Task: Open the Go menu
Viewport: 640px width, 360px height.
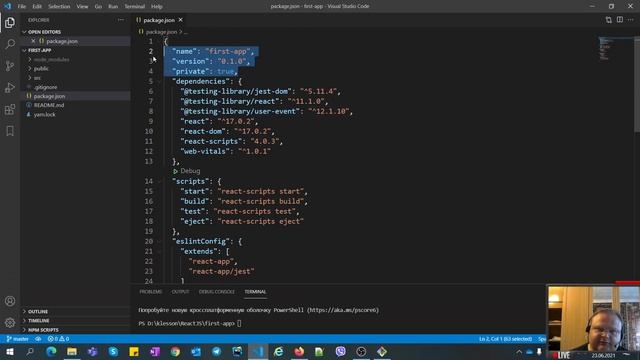Action: [98, 6]
